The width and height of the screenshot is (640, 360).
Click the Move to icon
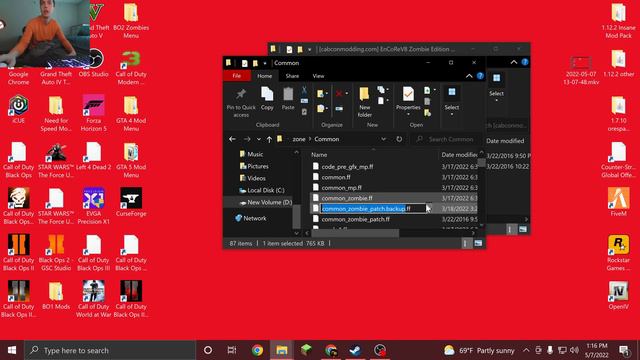(320, 94)
